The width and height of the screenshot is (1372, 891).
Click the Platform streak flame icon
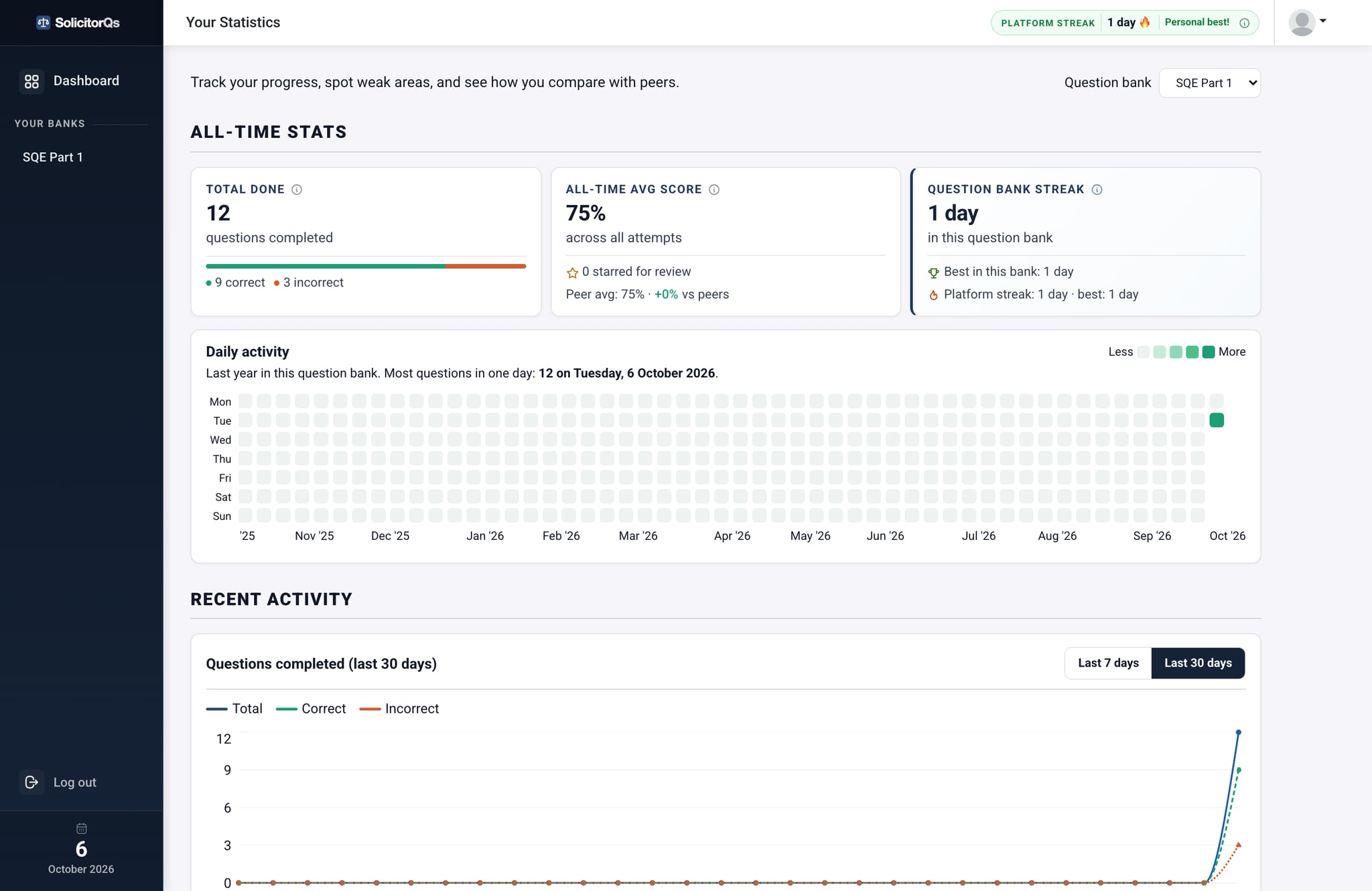pyautogui.click(x=1145, y=22)
